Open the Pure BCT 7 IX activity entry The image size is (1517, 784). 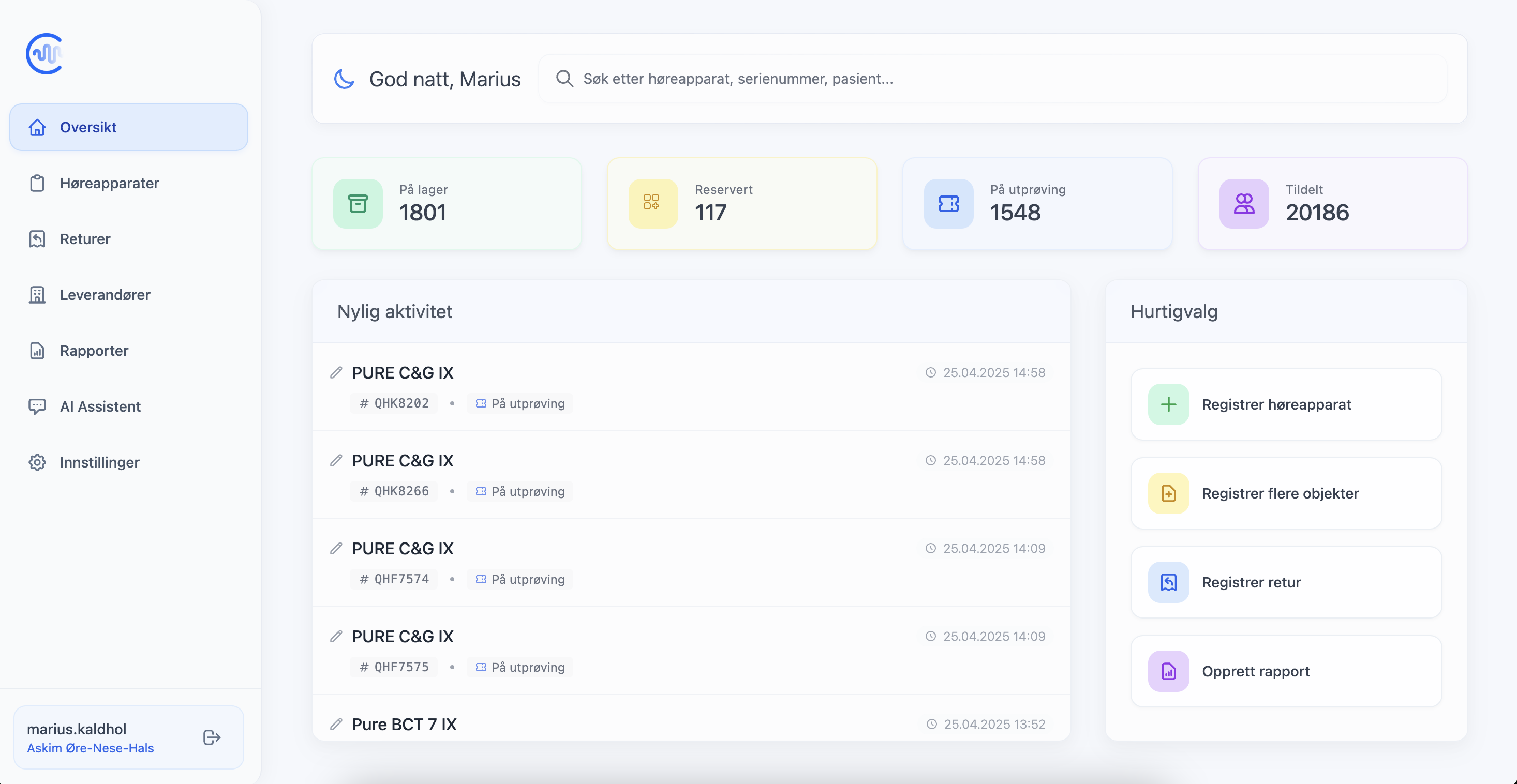tap(691, 718)
